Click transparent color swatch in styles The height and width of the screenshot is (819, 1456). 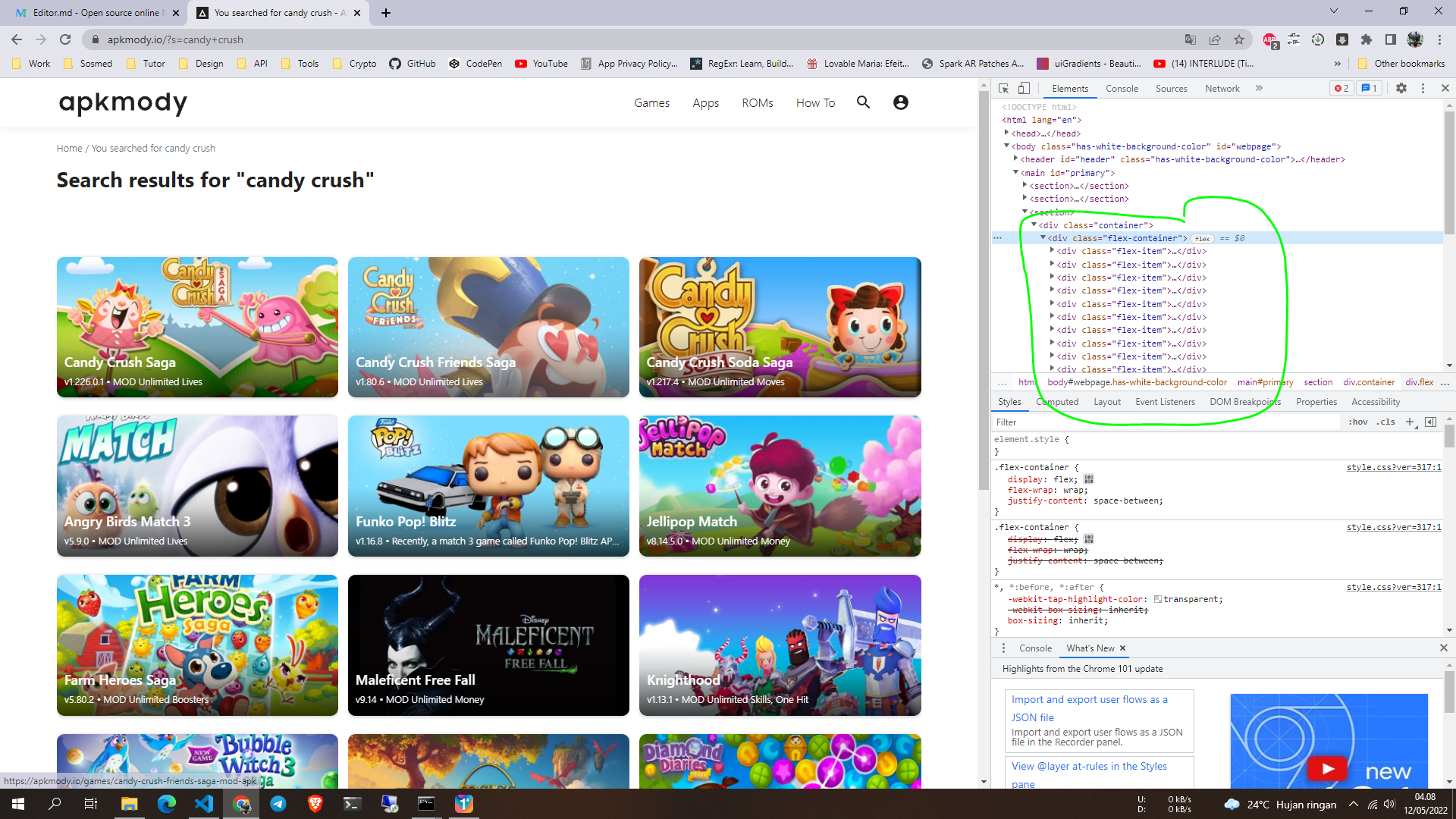[x=1158, y=600]
